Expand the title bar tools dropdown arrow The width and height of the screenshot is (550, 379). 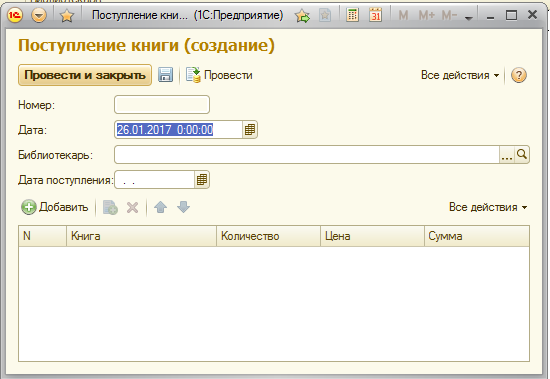469,18
